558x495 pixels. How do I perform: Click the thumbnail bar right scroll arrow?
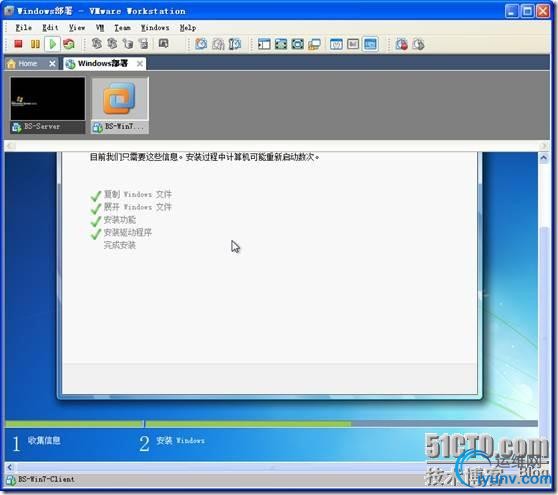click(x=543, y=146)
